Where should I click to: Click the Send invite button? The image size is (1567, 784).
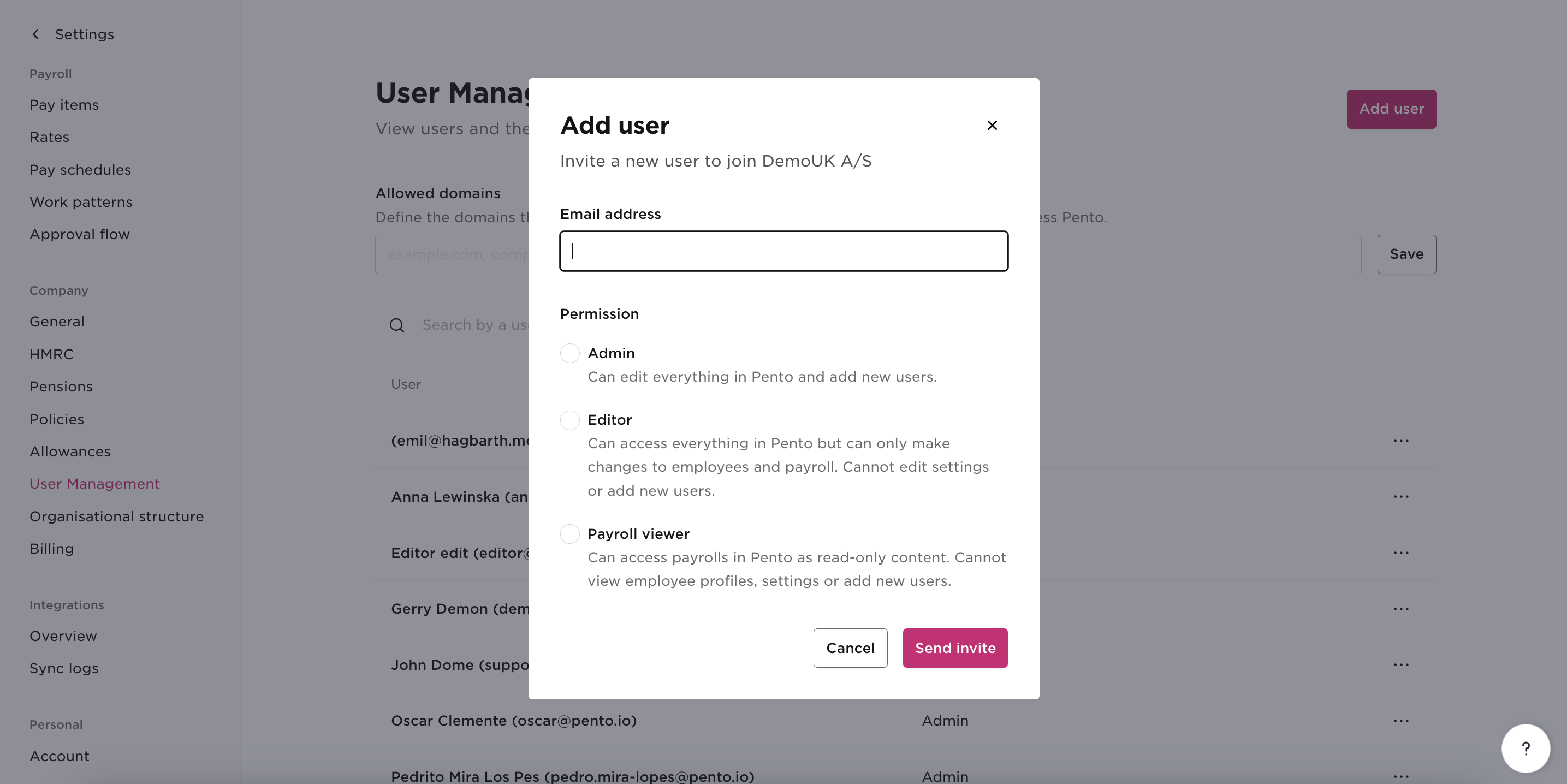954,648
